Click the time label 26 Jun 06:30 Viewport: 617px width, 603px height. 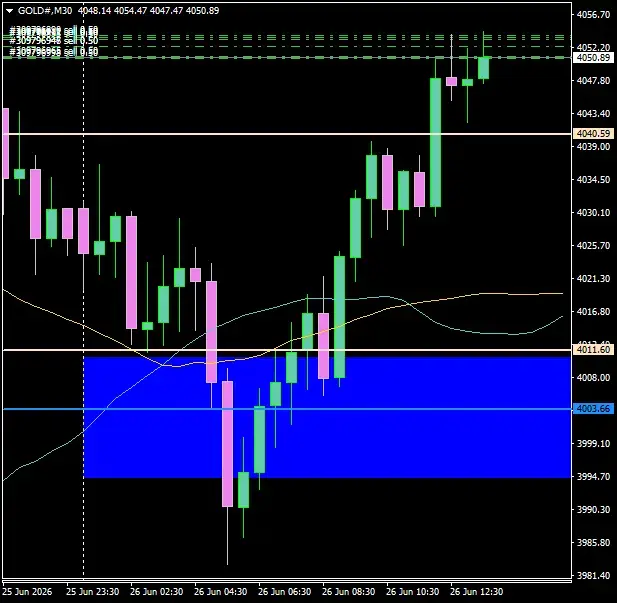coord(284,592)
